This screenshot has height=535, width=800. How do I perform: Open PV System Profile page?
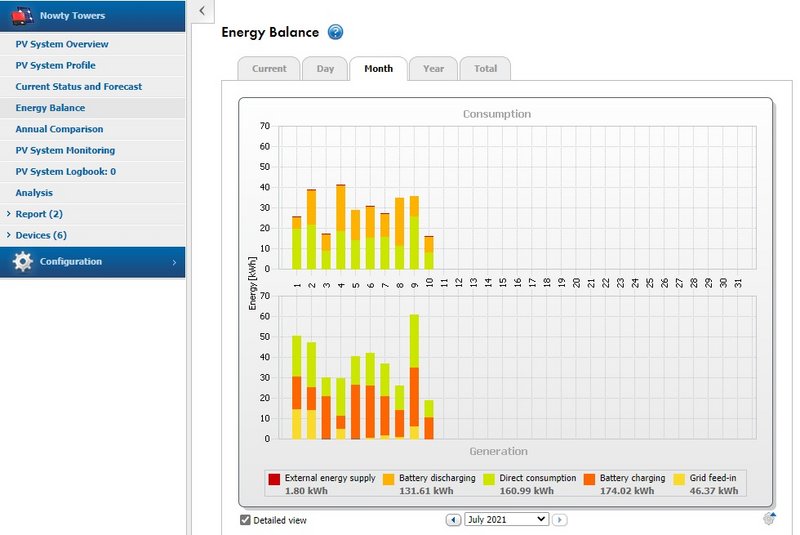tap(92, 65)
